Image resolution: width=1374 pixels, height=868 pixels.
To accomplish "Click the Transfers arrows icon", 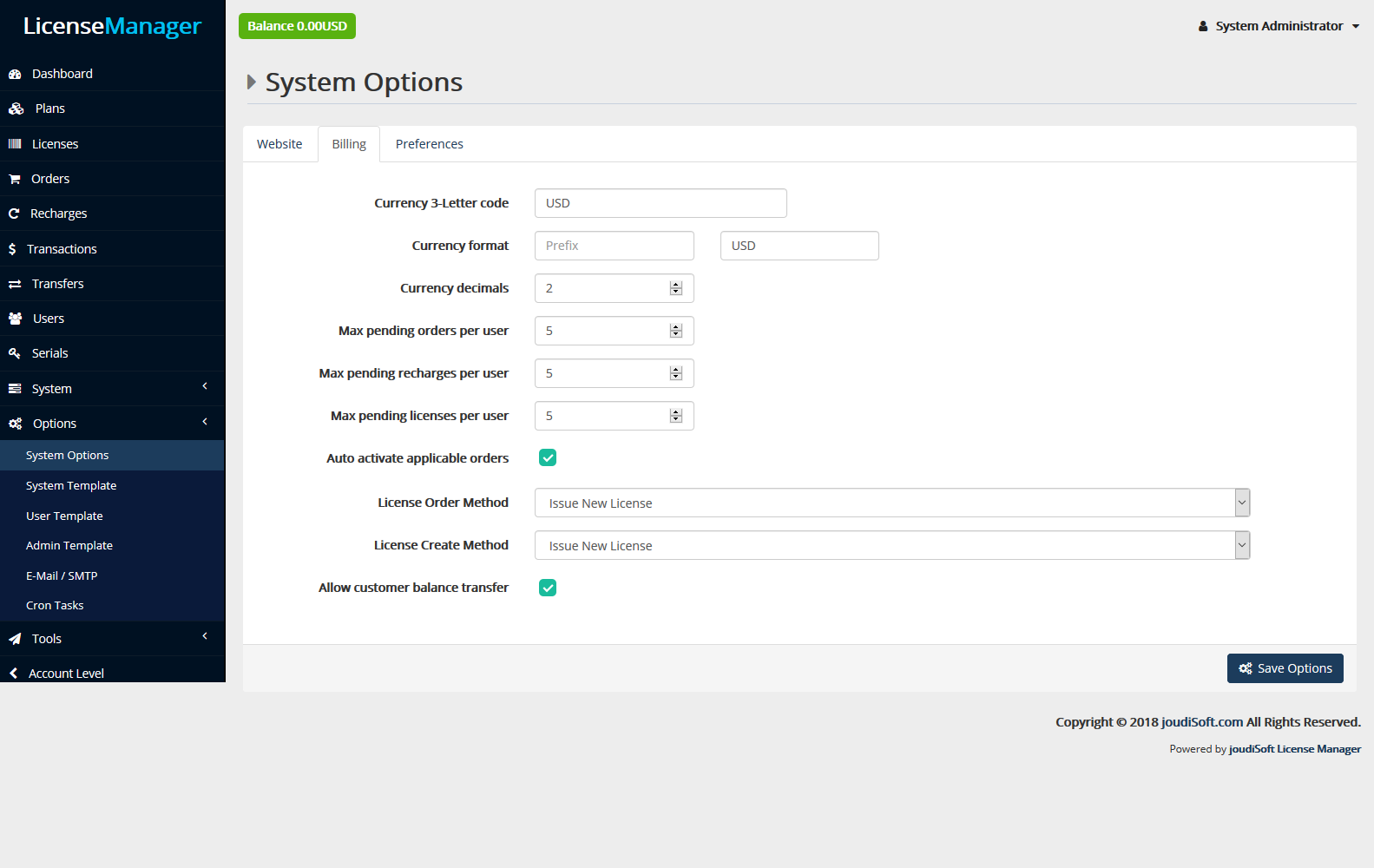I will [15, 284].
